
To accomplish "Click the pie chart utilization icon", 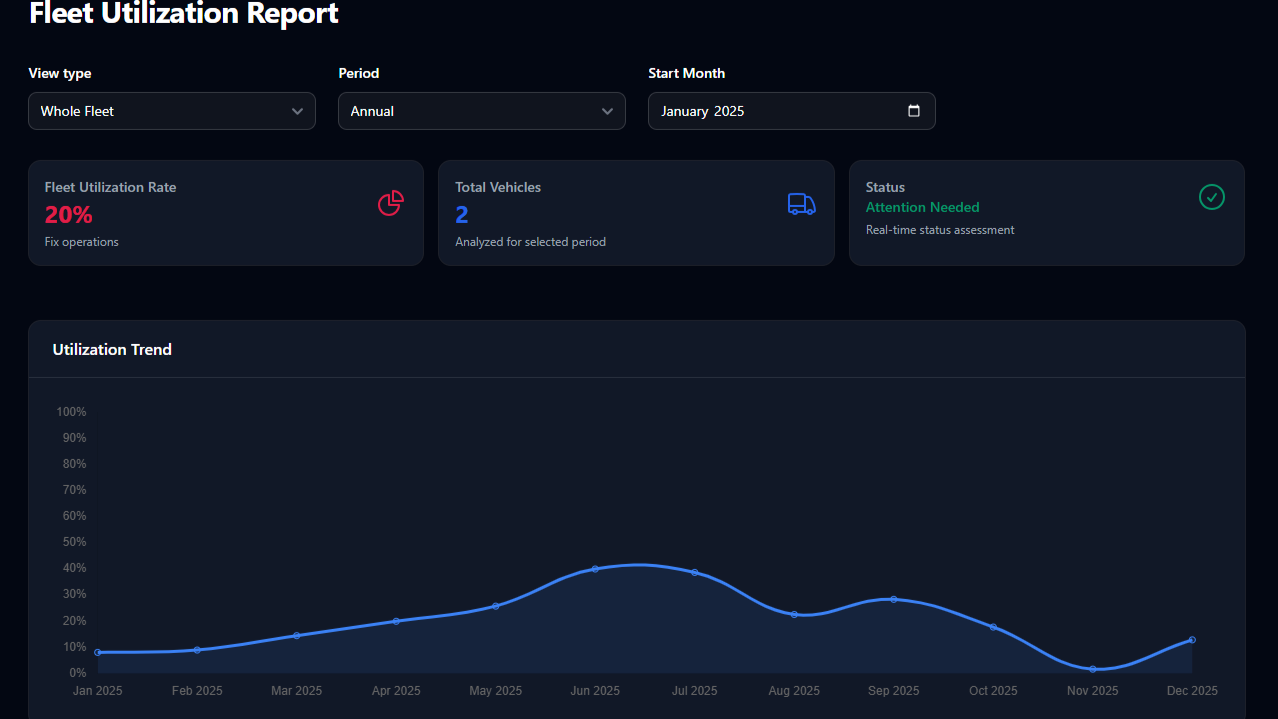I will tap(390, 203).
